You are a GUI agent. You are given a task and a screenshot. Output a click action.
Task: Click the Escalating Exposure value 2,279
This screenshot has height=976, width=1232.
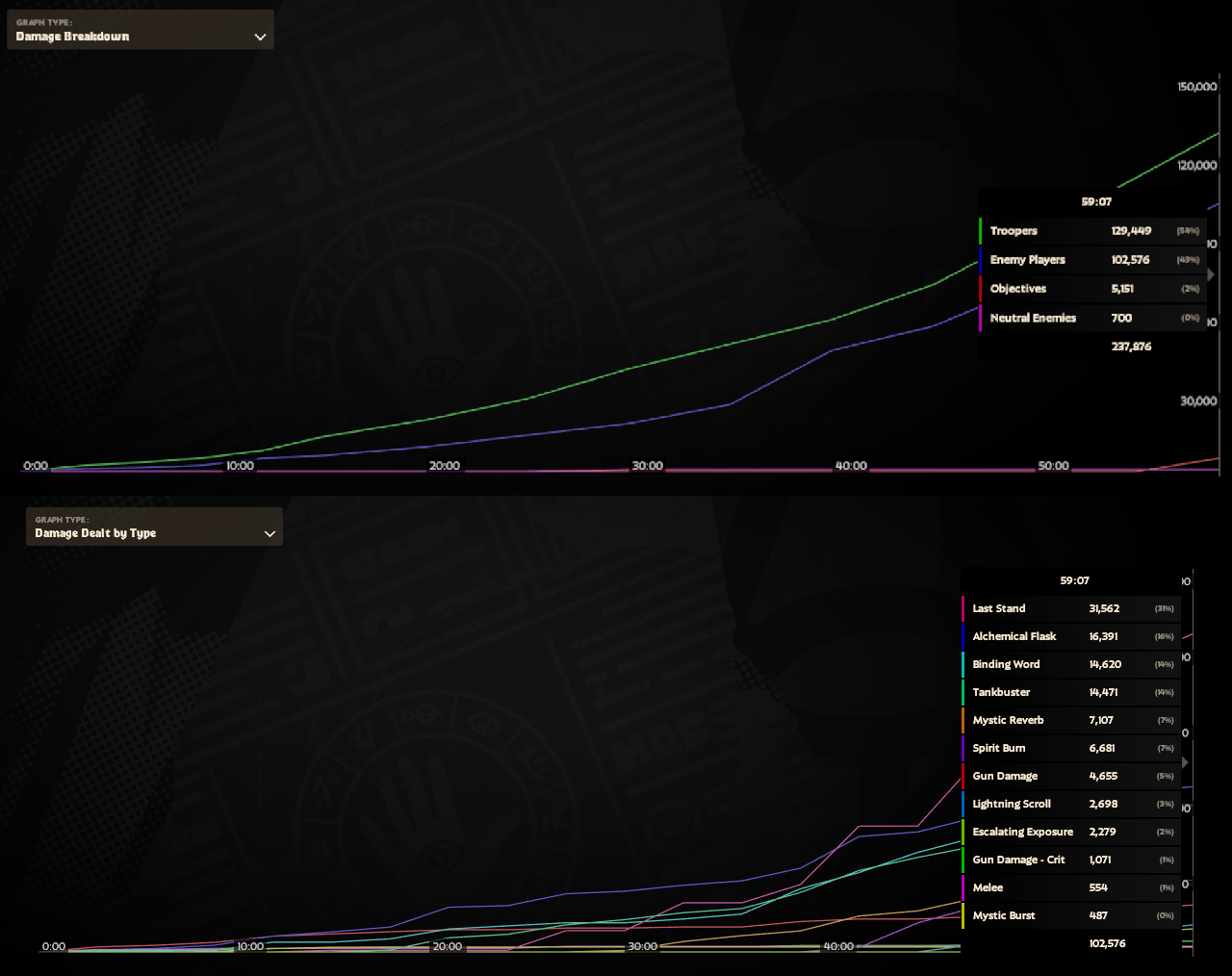[x=1103, y=832]
